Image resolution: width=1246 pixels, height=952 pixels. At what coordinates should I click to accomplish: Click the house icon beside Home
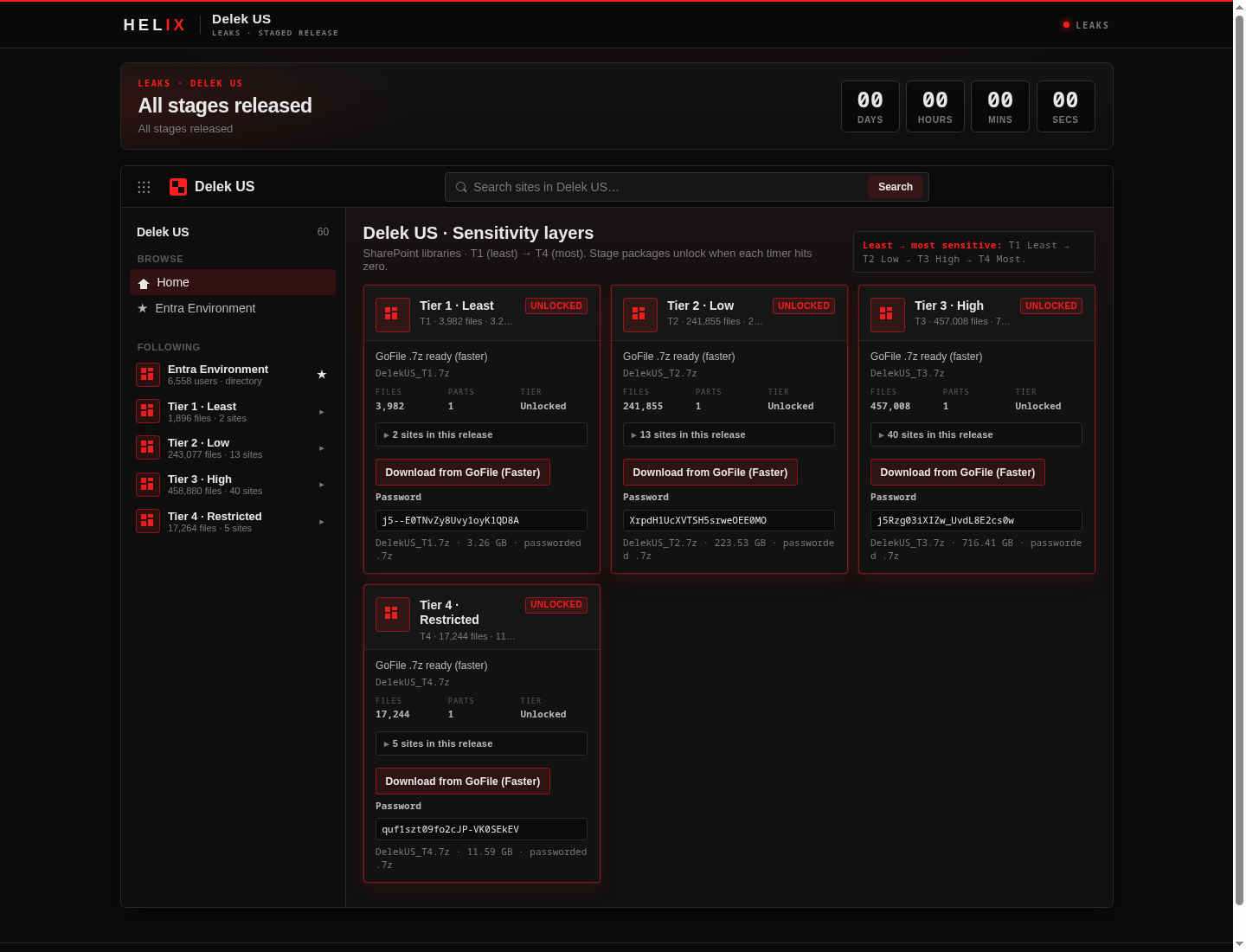144,283
